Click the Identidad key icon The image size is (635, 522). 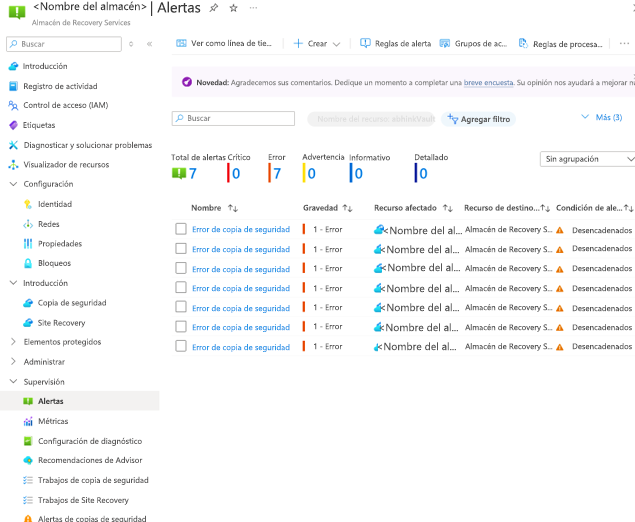28,204
